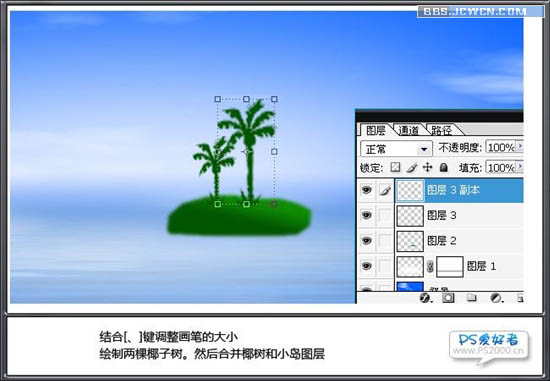The width and height of the screenshot is (550, 381).
Task: Create new group folder icon
Action: coord(472,298)
